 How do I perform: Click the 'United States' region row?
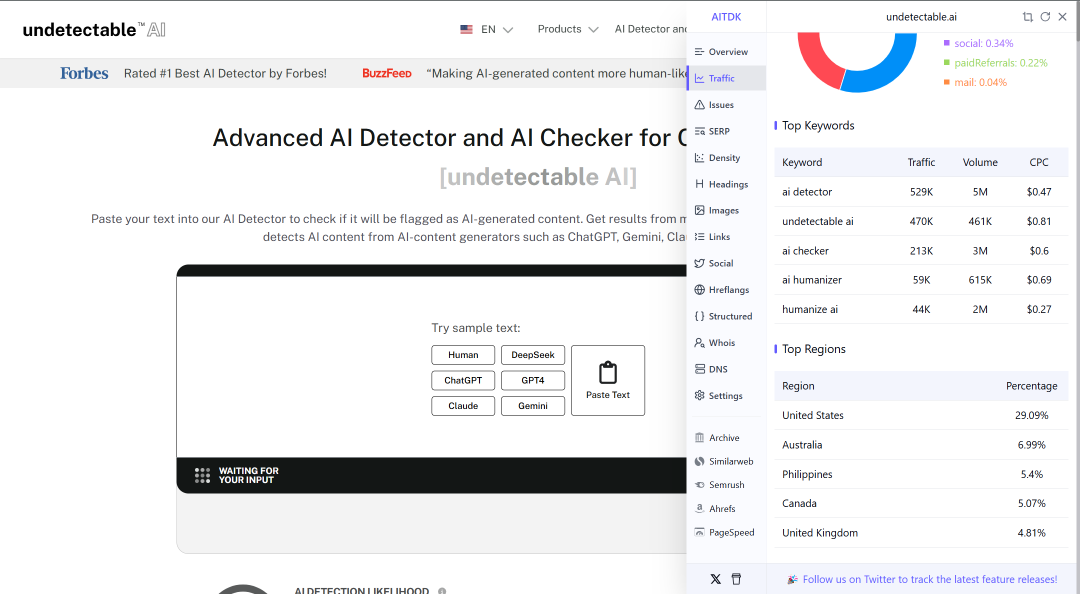921,416
